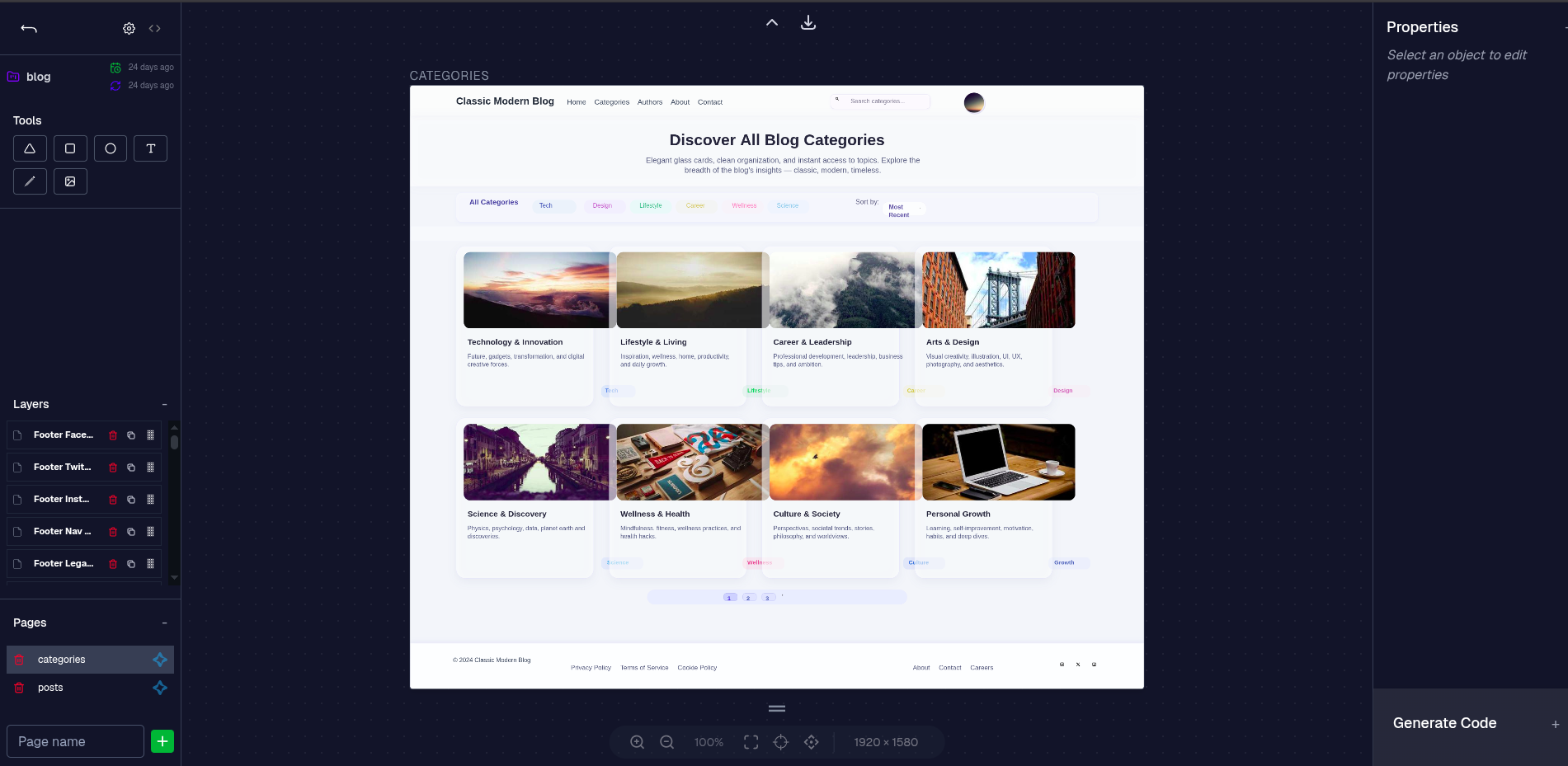Open the settings gear icon
Image resolution: width=1568 pixels, height=766 pixels.
129,28
